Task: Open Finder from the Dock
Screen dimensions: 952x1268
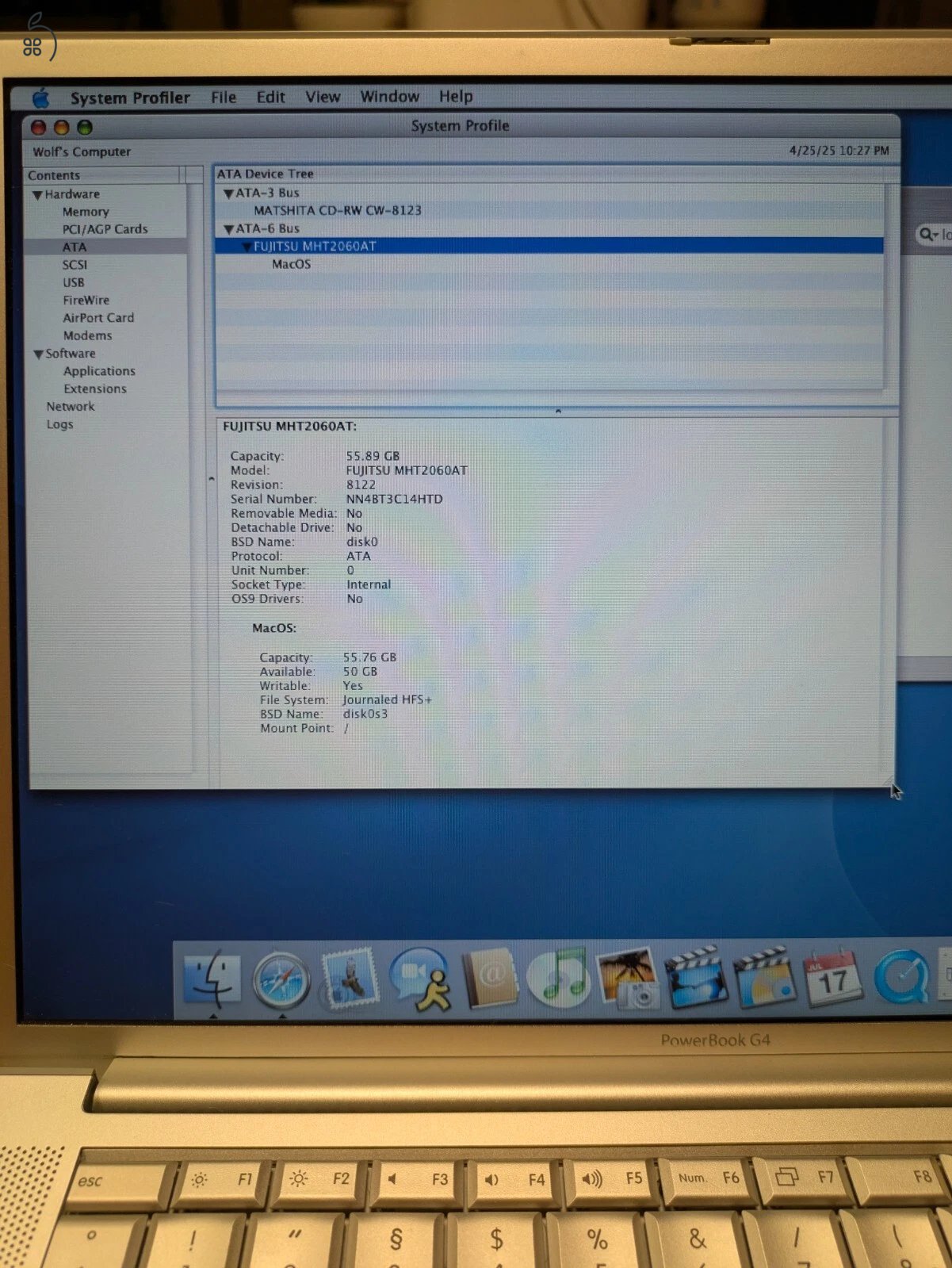Action: pyautogui.click(x=212, y=980)
